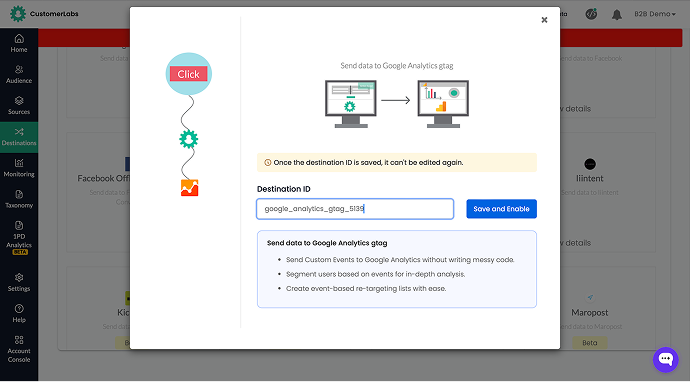Open Monitoring in the sidebar
This screenshot has width=690, height=382.
point(19,169)
